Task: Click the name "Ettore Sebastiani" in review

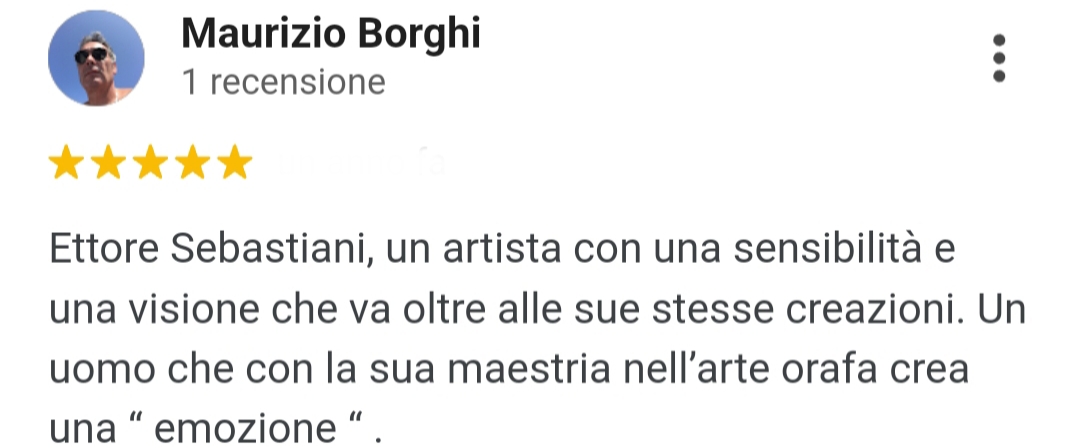Action: (208, 249)
